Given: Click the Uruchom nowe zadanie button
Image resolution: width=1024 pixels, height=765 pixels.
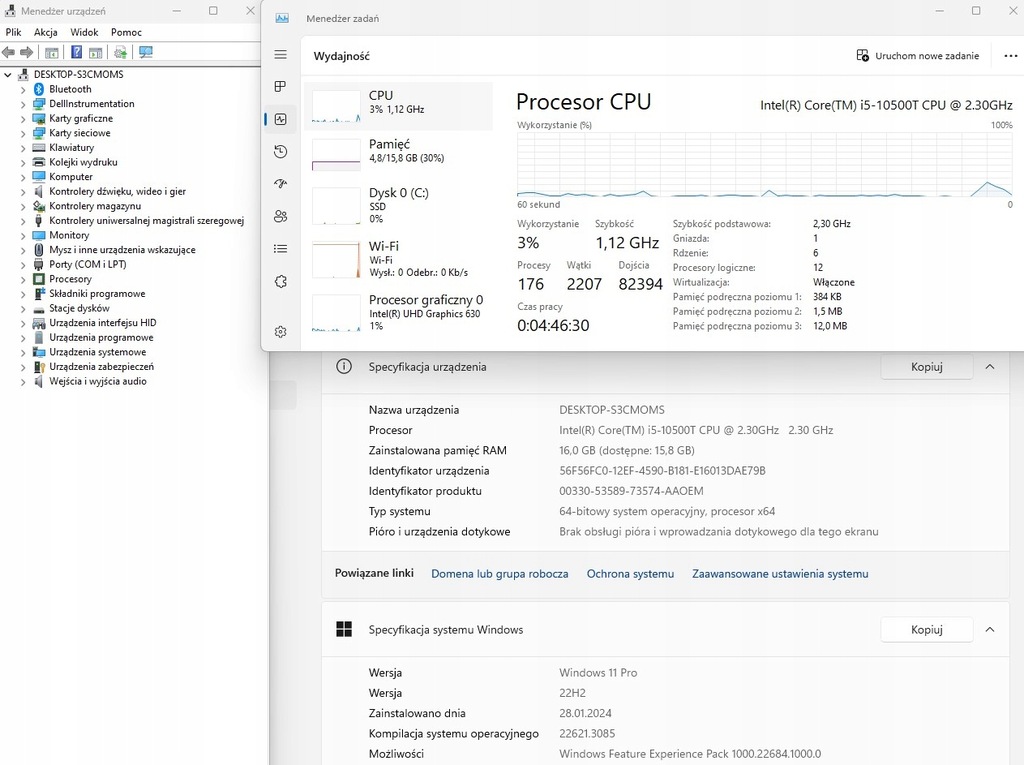Looking at the screenshot, I should point(918,56).
